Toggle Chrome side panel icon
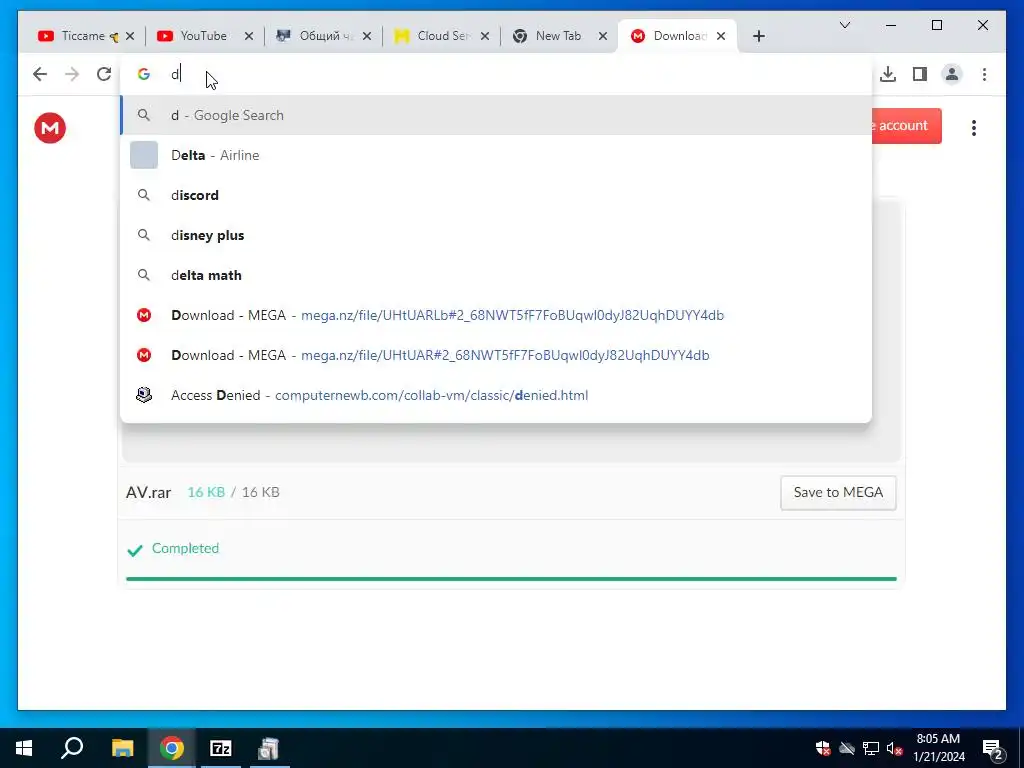The height and width of the screenshot is (768, 1024). 920,74
